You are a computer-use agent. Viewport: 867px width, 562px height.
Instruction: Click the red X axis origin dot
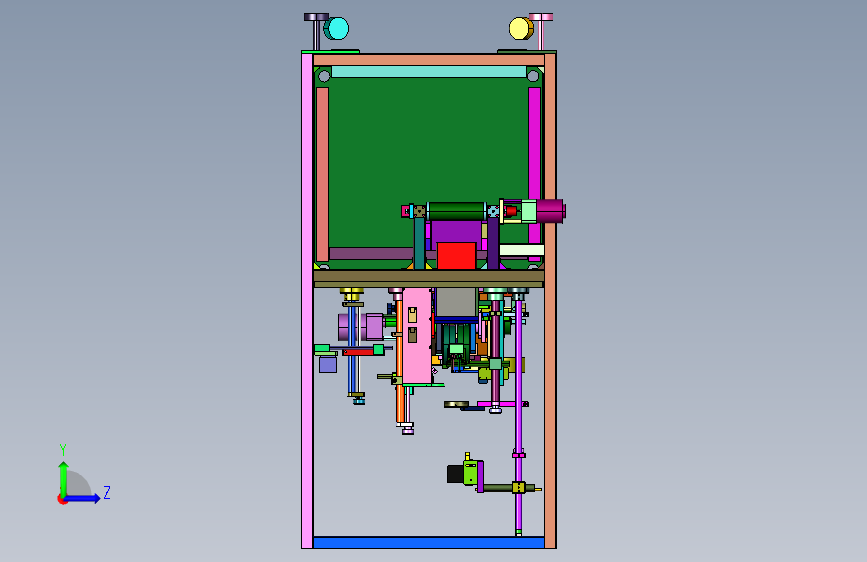tap(62, 499)
